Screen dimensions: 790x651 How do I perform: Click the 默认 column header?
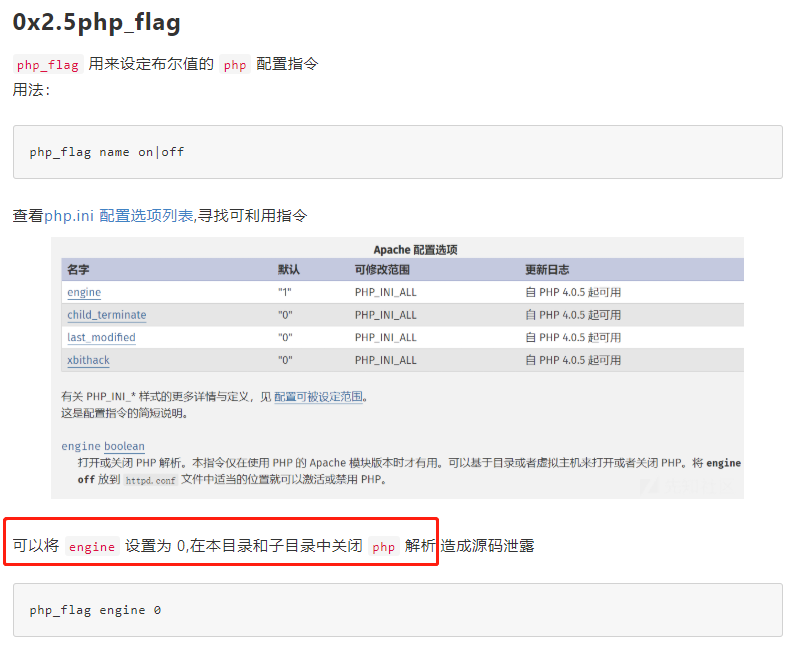289,270
